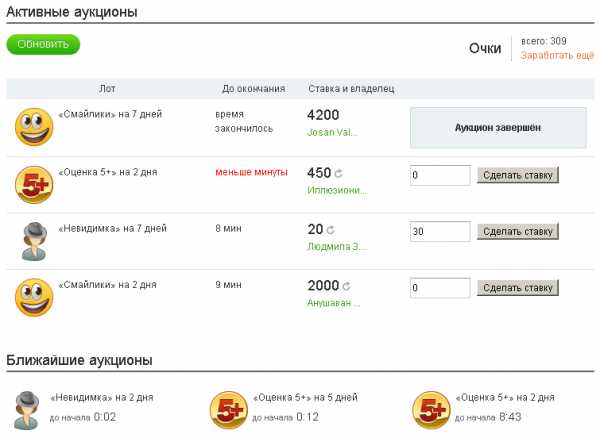The width and height of the screenshot is (600, 438).
Task: Open bidder «Людмила З...» profile link
Action: tap(334, 246)
